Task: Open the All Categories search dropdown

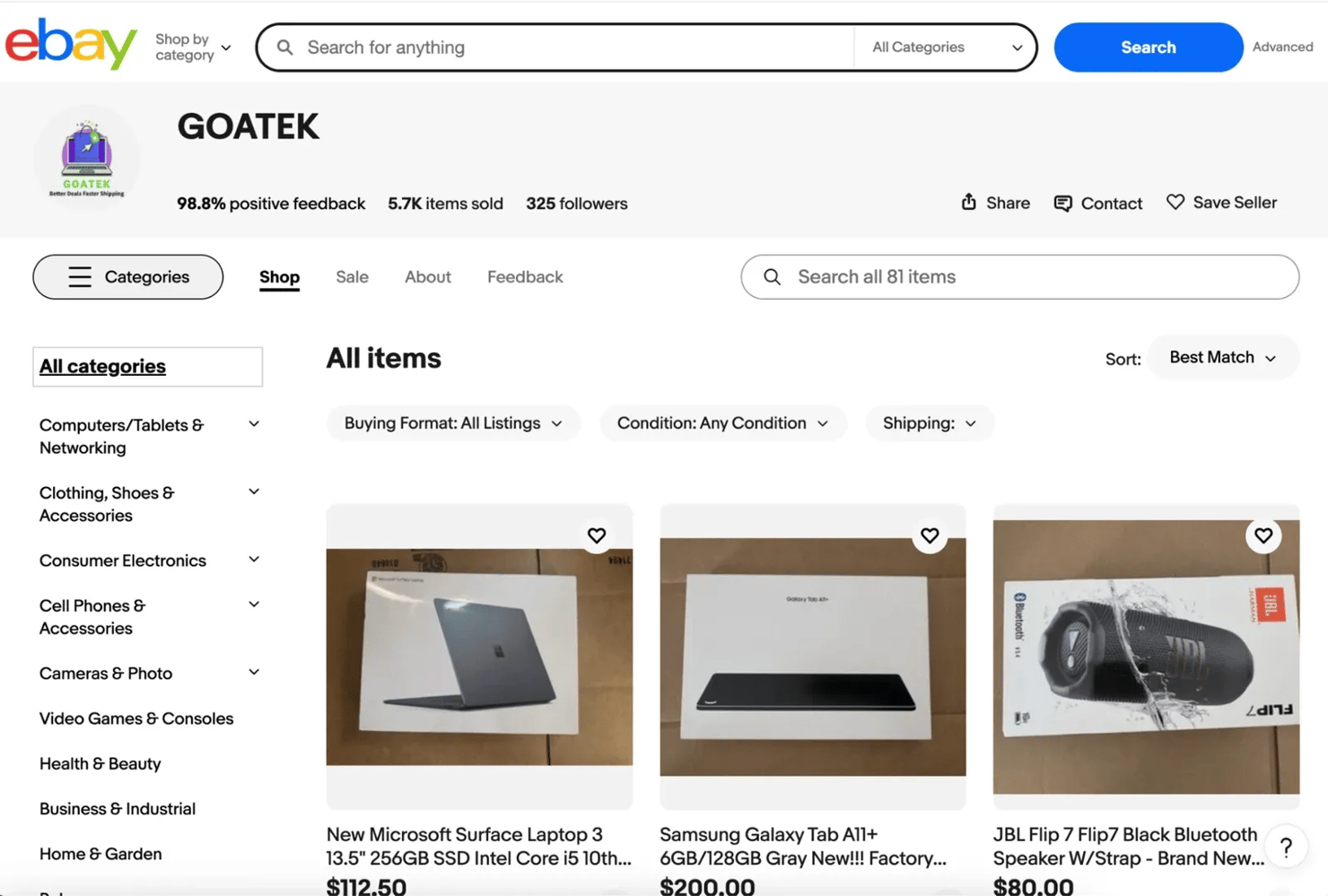Action: point(946,48)
